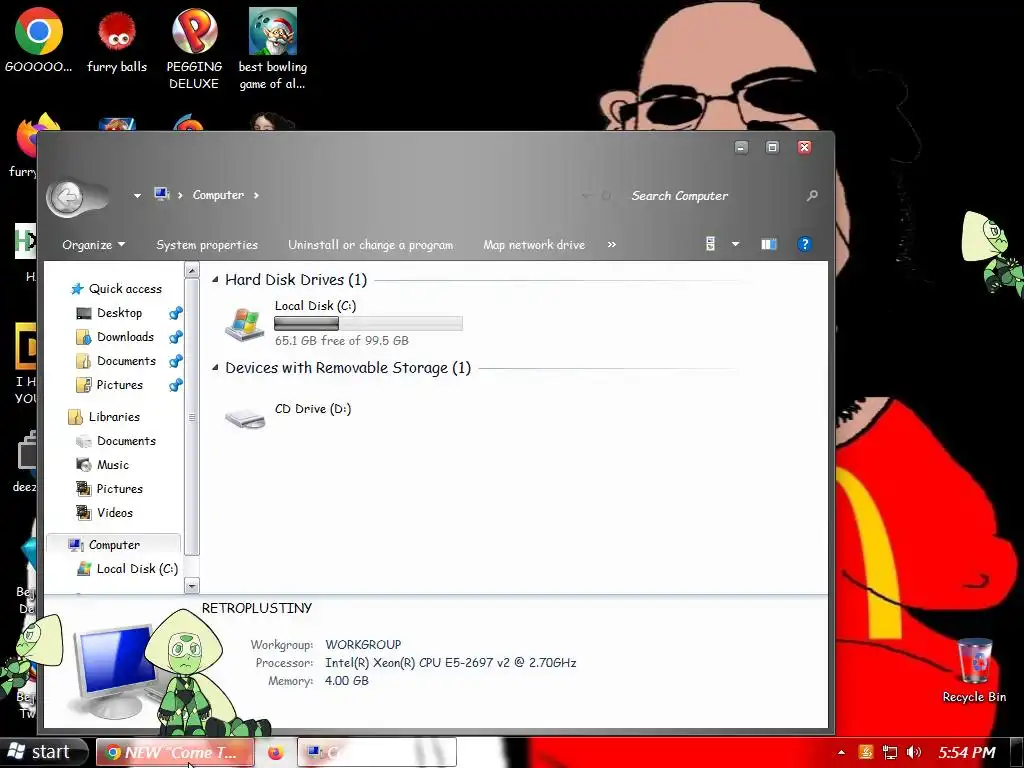Click the large computer icon in details pane

pos(112,670)
